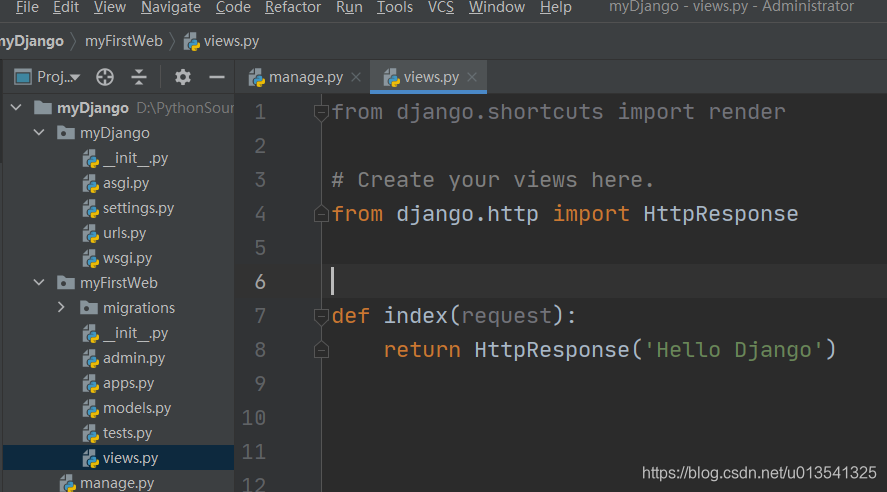Viewport: 887px width, 492px height.
Task: Click the Python icon on views.py tab
Action: [x=391, y=78]
